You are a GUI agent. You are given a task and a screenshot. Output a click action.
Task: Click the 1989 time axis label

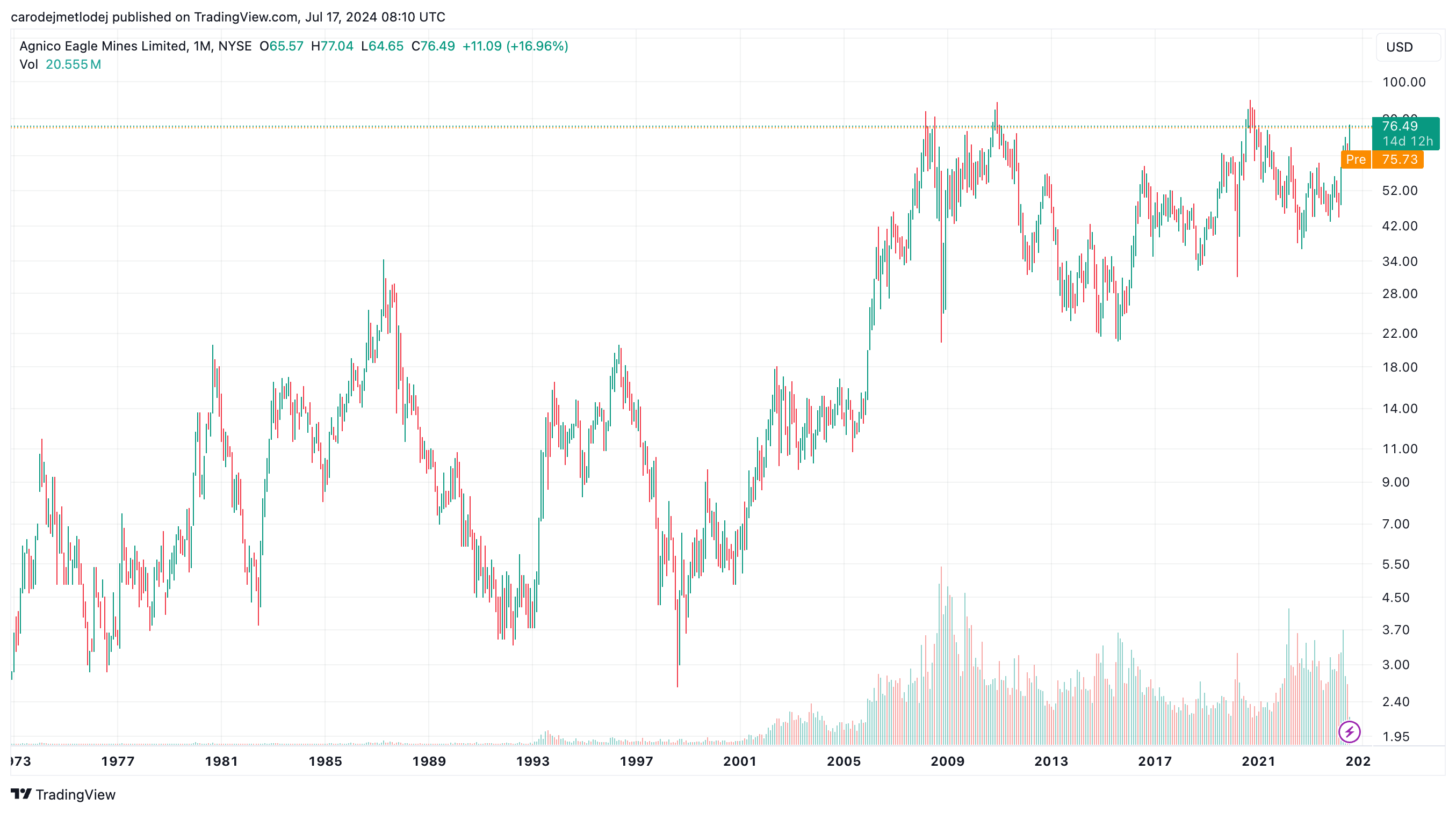coord(430,761)
